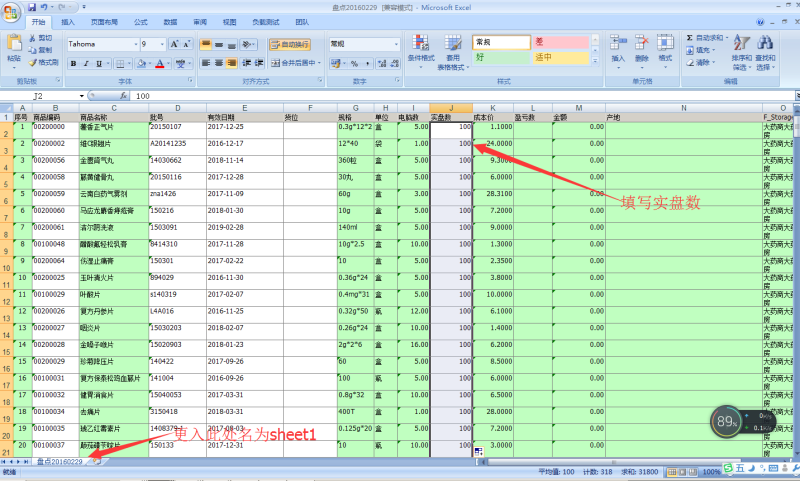The height and width of the screenshot is (481, 800).
Task: Toggle underline formatting
Action: pos(98,64)
